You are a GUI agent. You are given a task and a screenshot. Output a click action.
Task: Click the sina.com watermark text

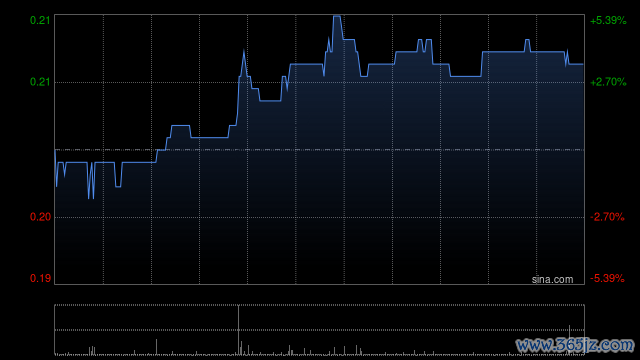[x=552, y=280]
